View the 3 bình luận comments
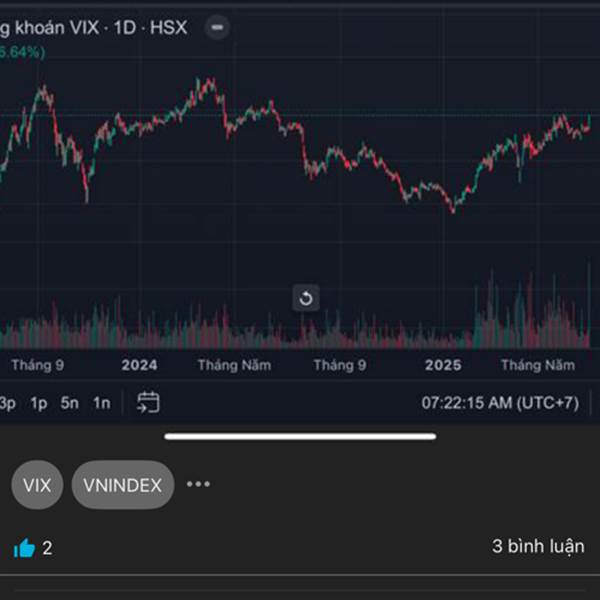600x600 pixels. point(538,546)
